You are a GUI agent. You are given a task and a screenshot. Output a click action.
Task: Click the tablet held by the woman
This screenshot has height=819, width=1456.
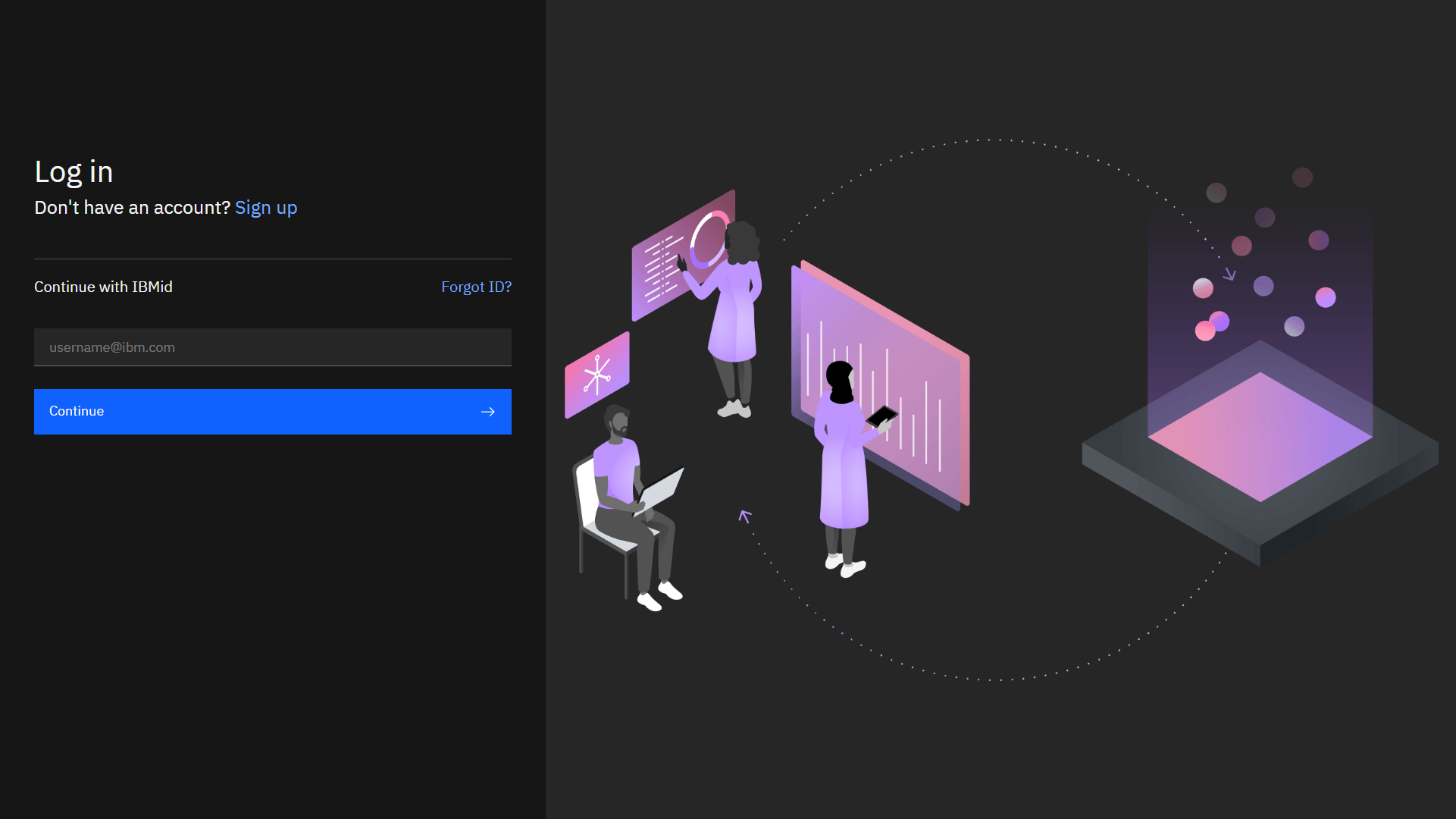tap(881, 416)
